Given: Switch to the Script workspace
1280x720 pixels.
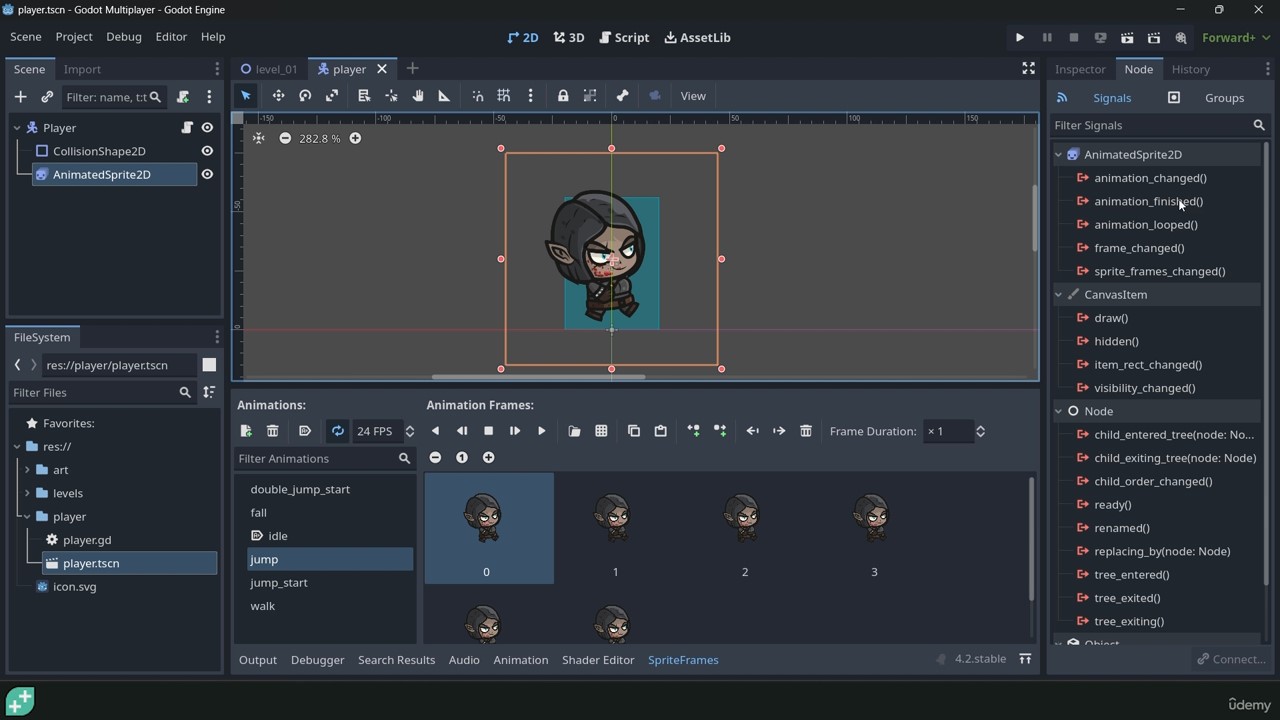Looking at the screenshot, I should 624,37.
